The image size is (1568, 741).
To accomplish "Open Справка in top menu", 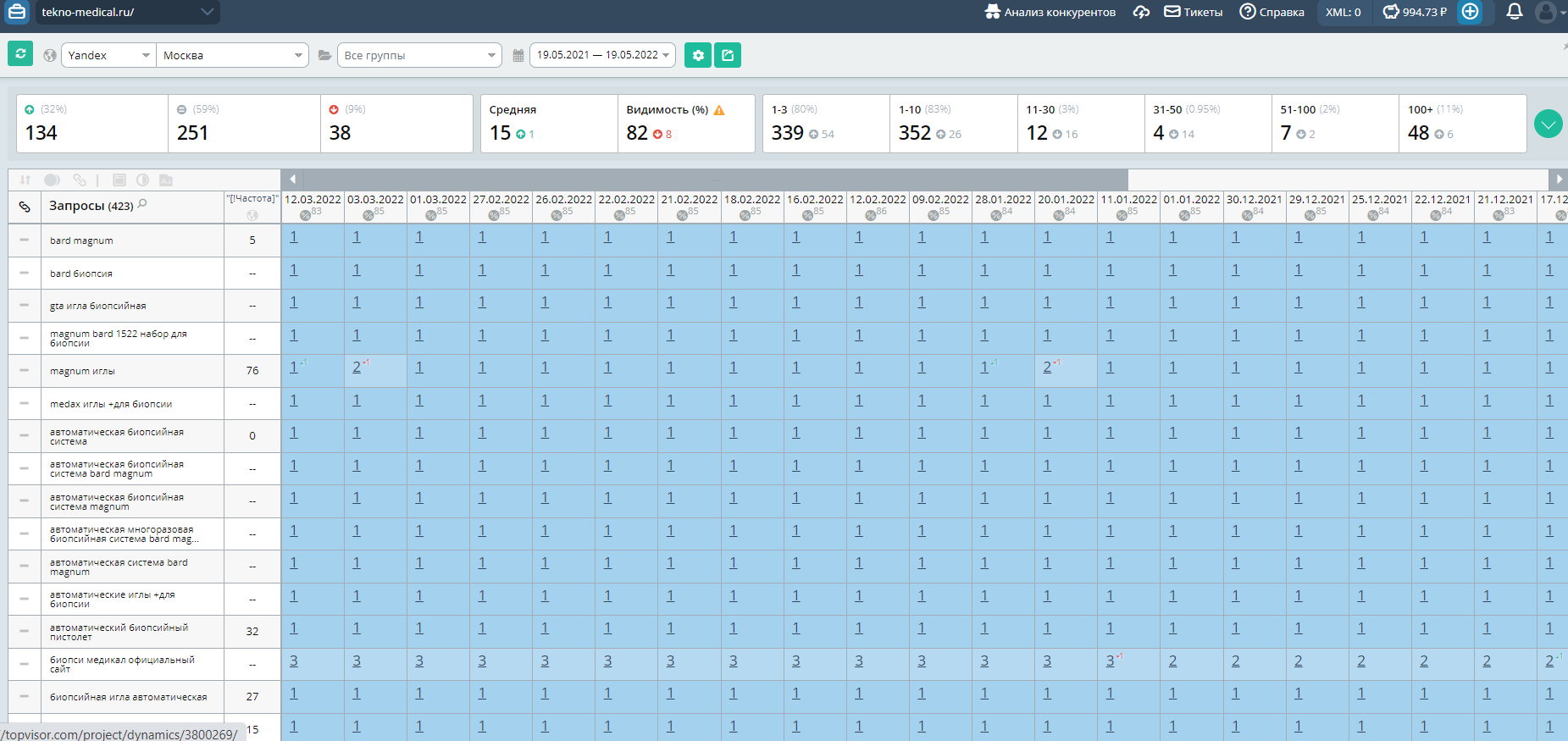I will coord(1272,12).
